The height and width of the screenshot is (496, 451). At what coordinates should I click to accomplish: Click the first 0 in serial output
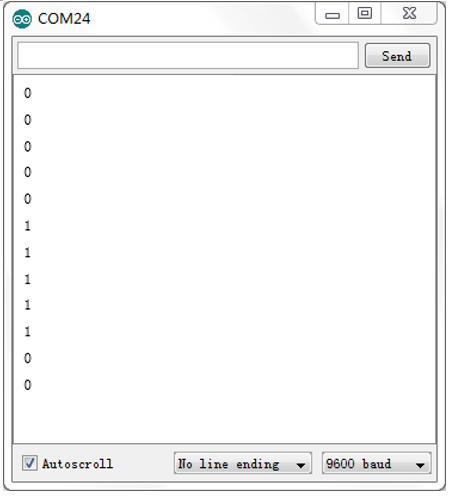tap(28, 93)
